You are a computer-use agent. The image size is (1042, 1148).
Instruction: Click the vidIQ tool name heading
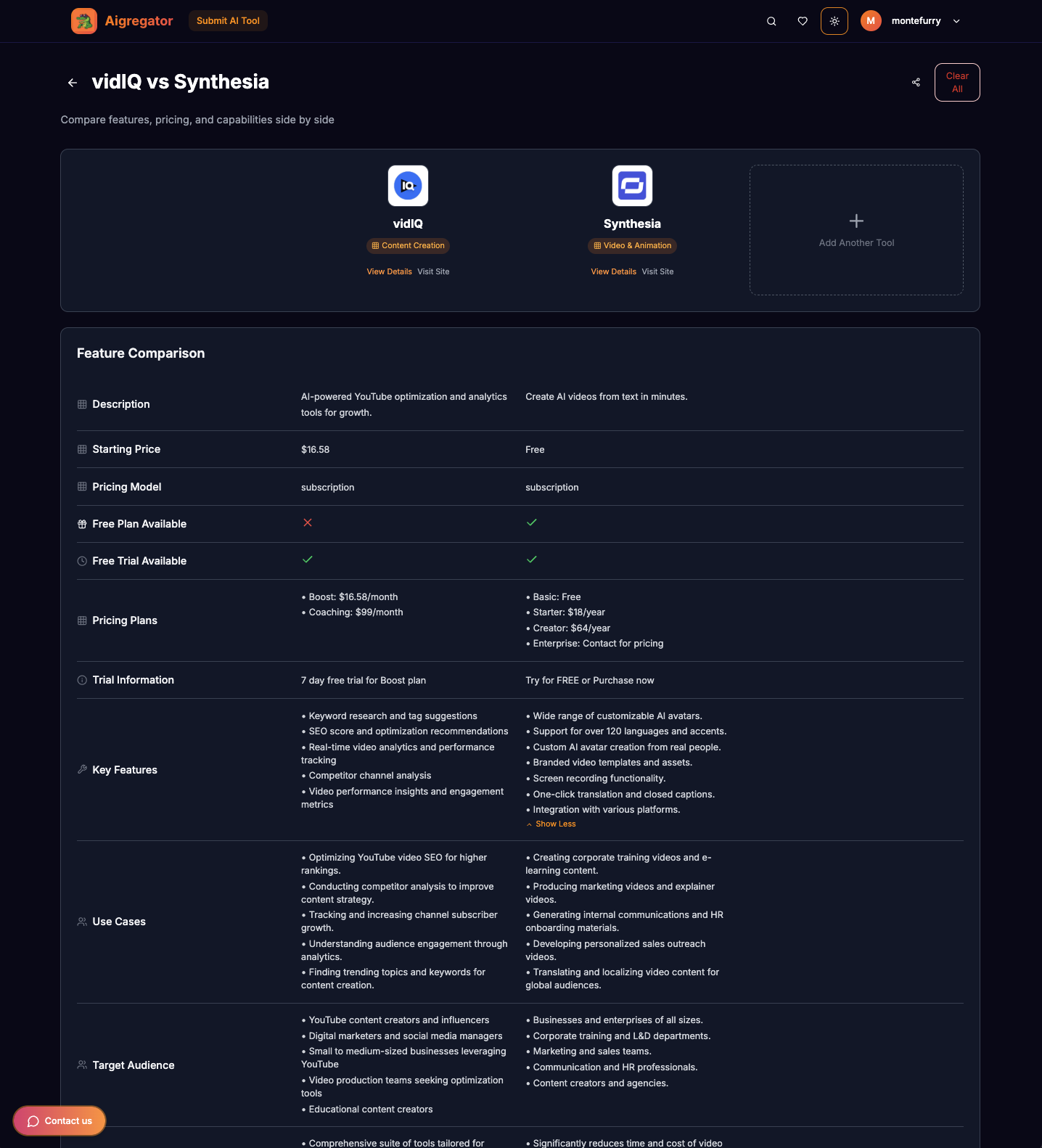[408, 224]
